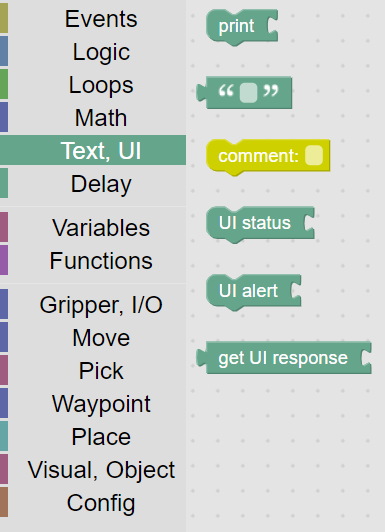Click the print block
Viewport: 385px width, 532px height.
click(242, 27)
